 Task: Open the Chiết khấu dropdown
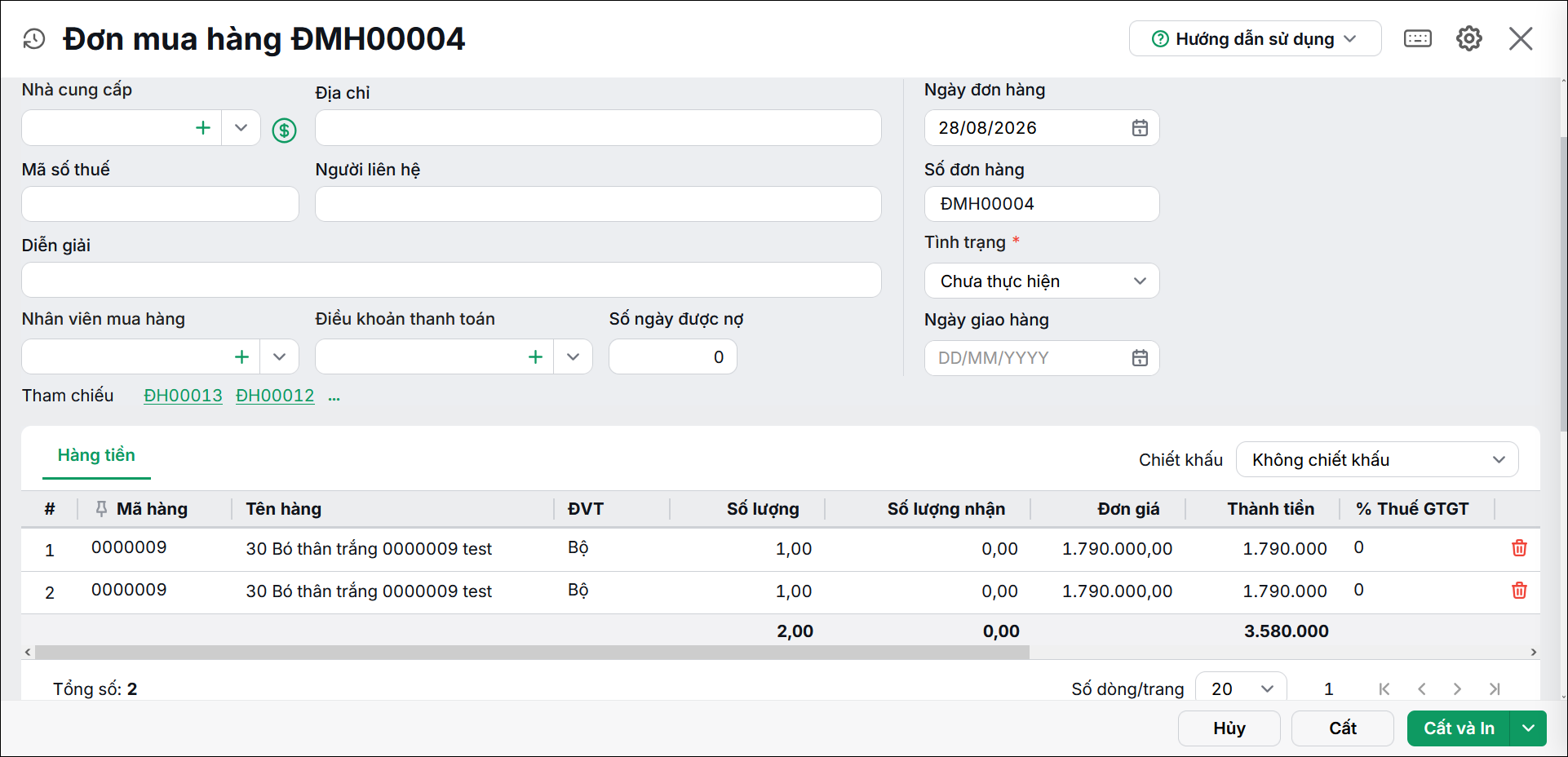pos(1377,459)
